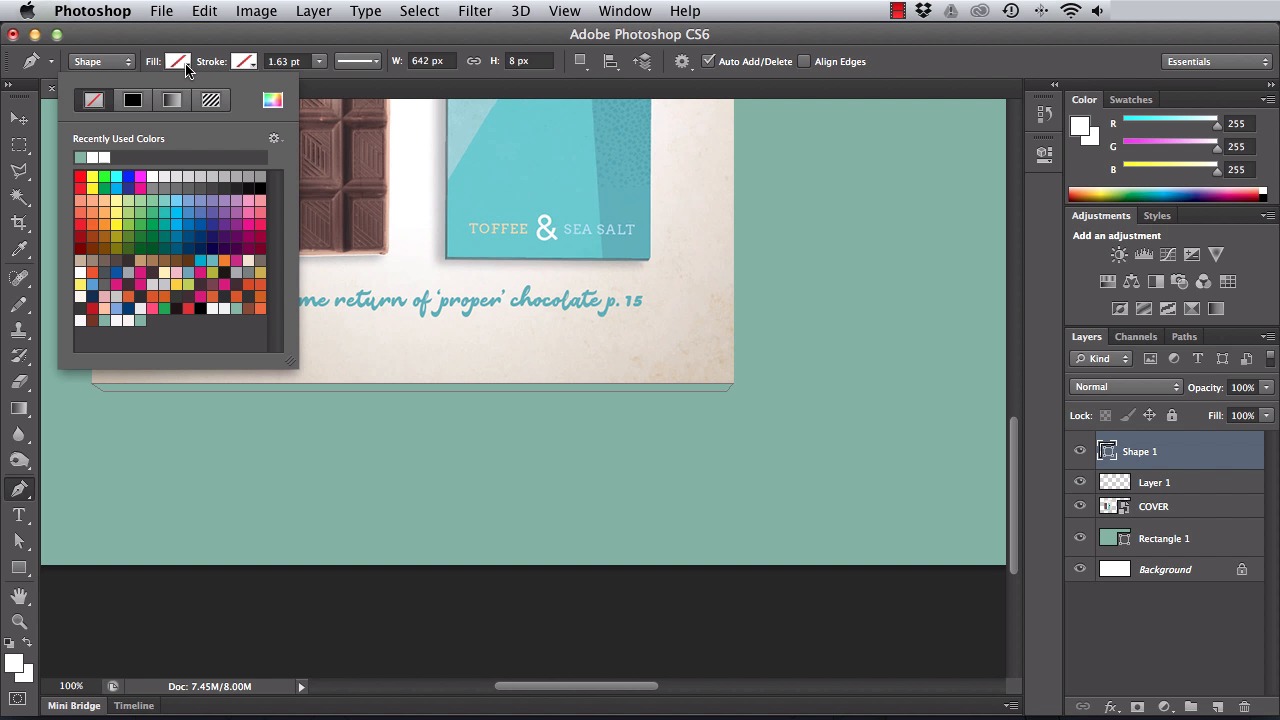Hide the Rectangle 1 layer
The image size is (1280, 720).
point(1080,538)
